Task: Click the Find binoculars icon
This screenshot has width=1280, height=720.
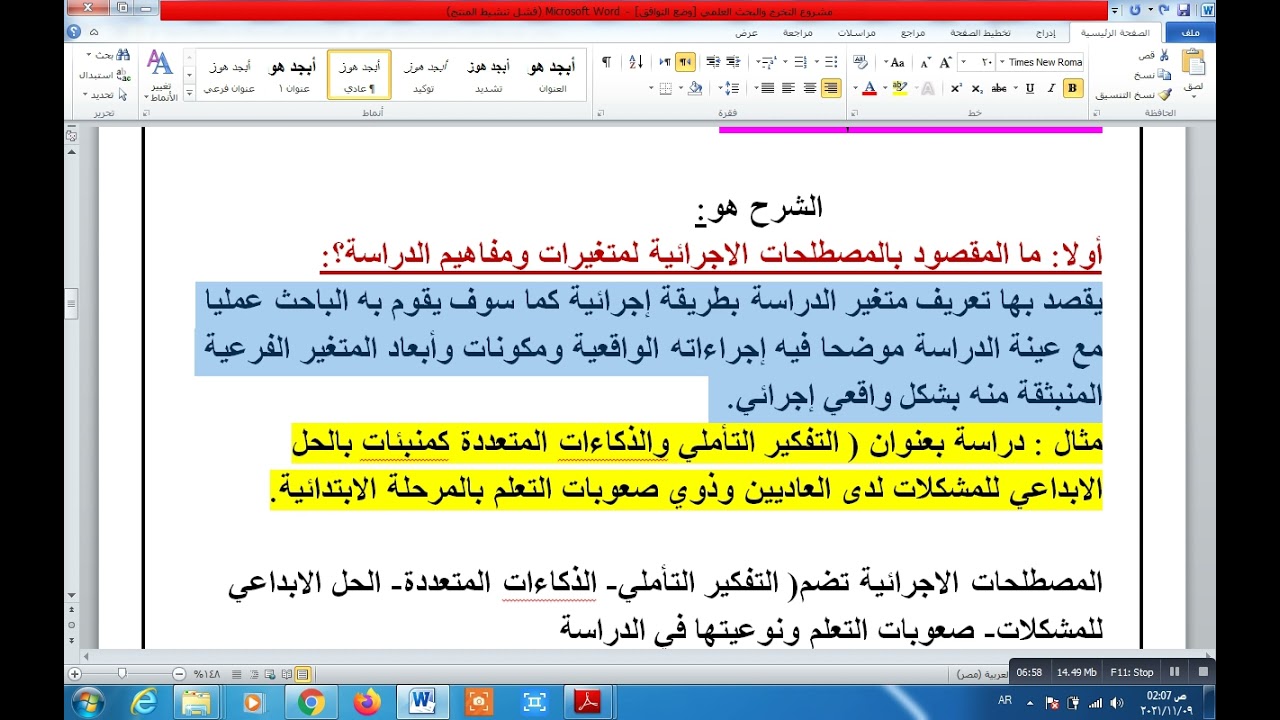Action: [123, 55]
